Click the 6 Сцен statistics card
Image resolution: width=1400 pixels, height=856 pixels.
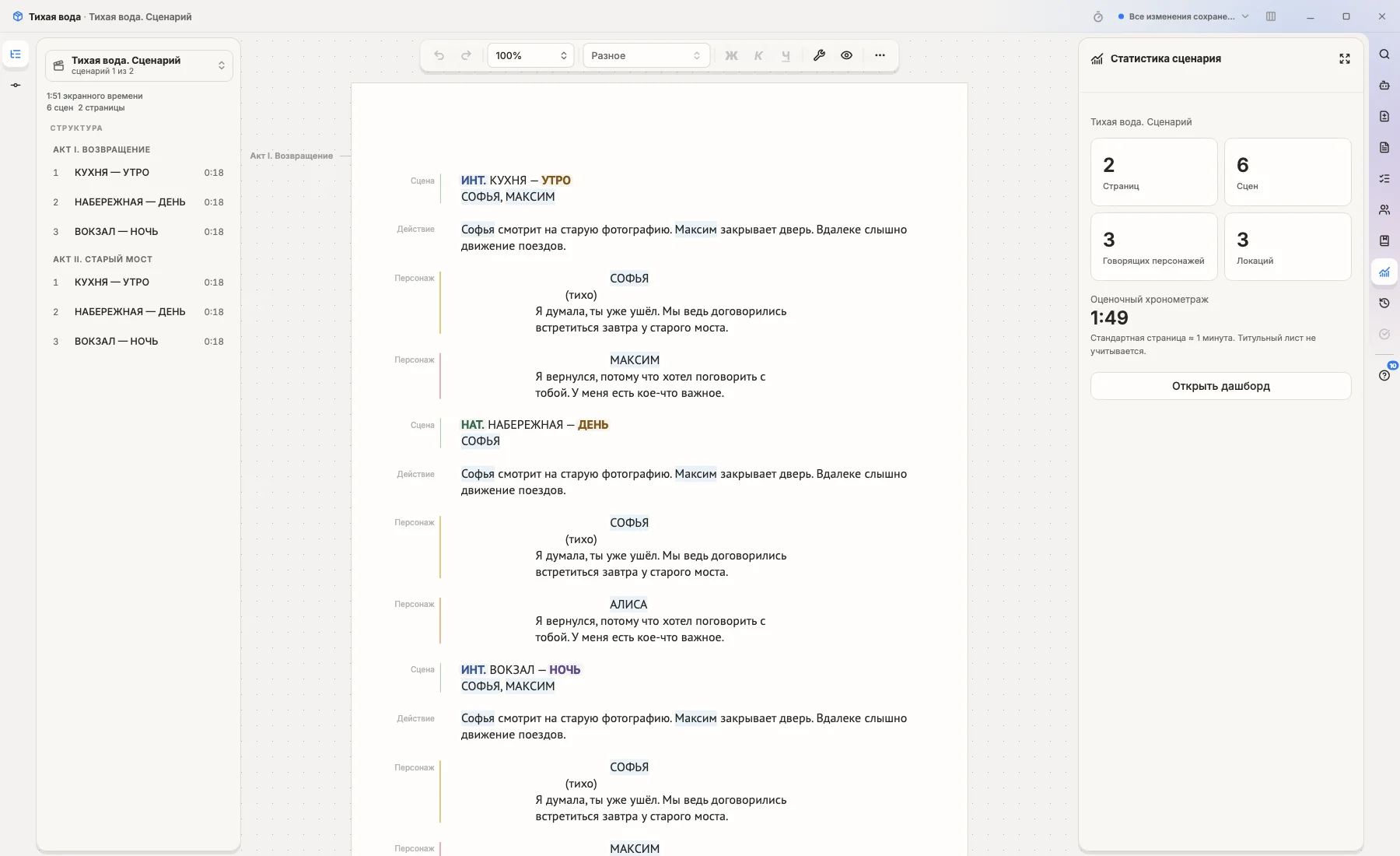point(1287,172)
